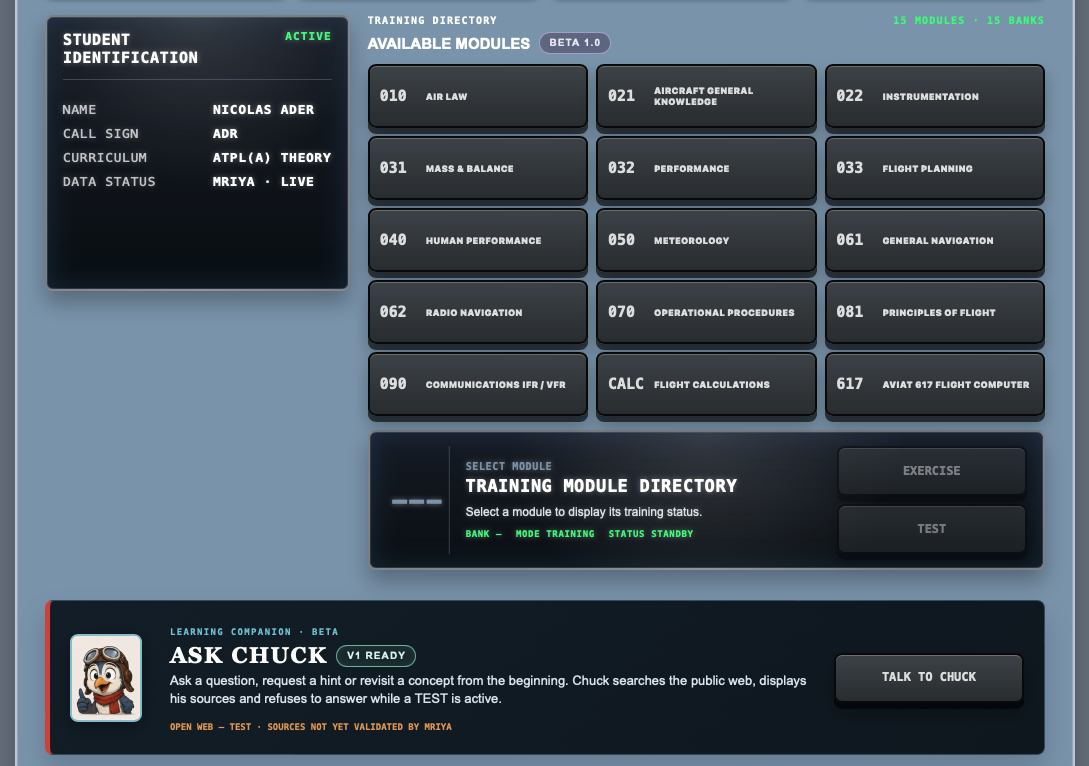This screenshot has width=1089, height=766.
Task: Open the 022 Instrumentation module
Action: [x=935, y=96]
